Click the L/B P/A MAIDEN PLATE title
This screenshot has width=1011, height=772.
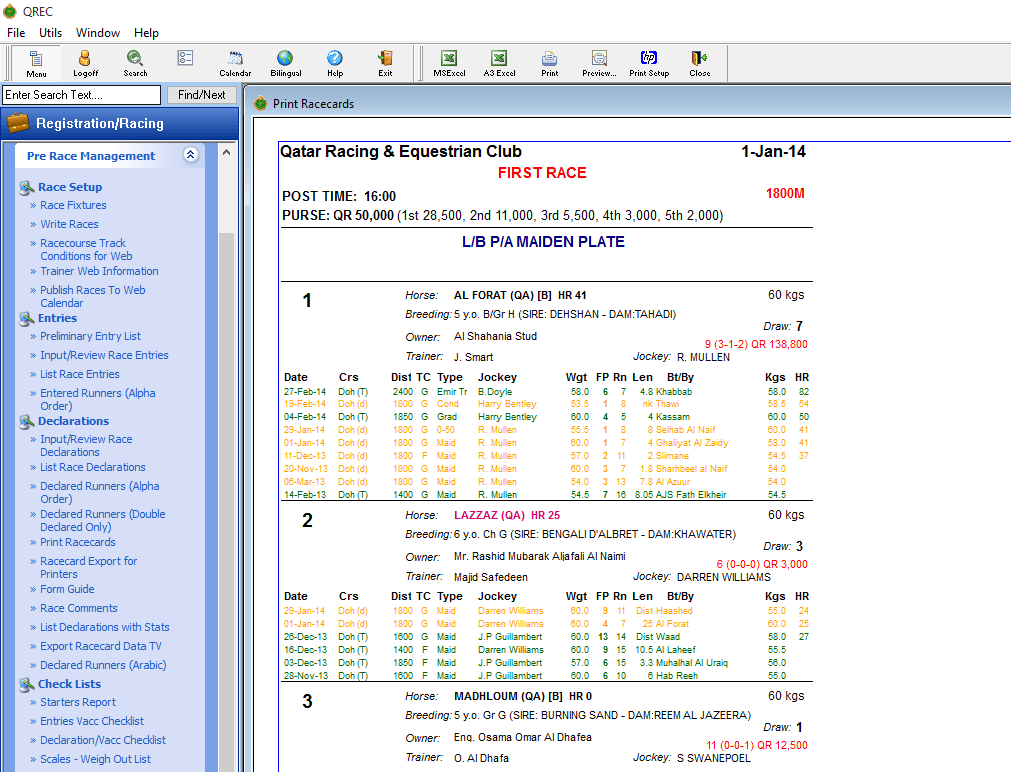[543, 242]
